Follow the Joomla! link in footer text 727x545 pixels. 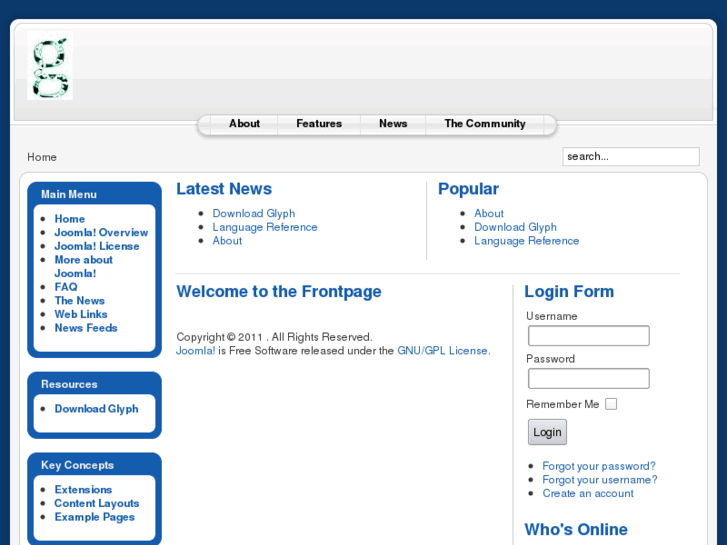pyautogui.click(x=195, y=351)
